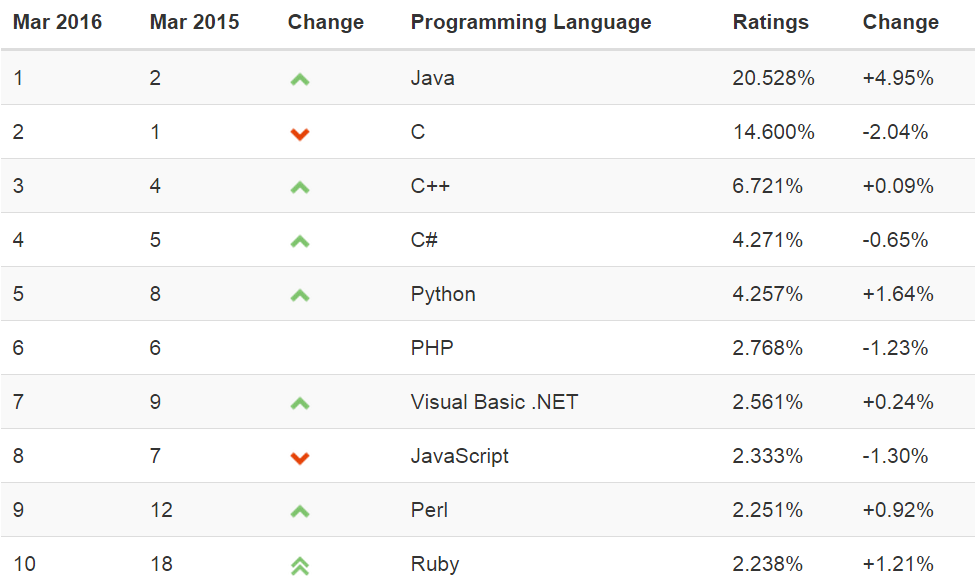This screenshot has width=979, height=588.
Task: Click the 2.238% rating value
Action: [x=767, y=564]
